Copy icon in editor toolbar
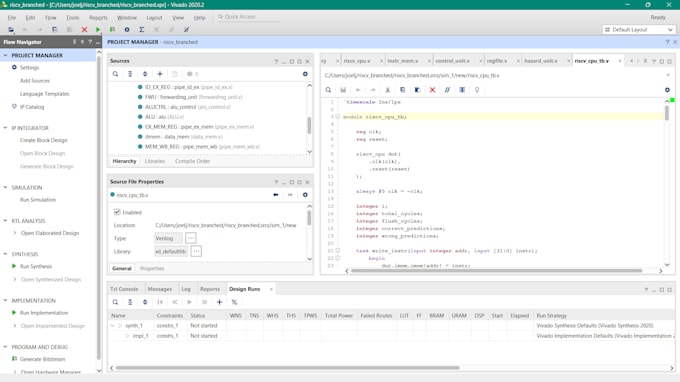Image resolution: width=680 pixels, height=382 pixels. [402, 90]
